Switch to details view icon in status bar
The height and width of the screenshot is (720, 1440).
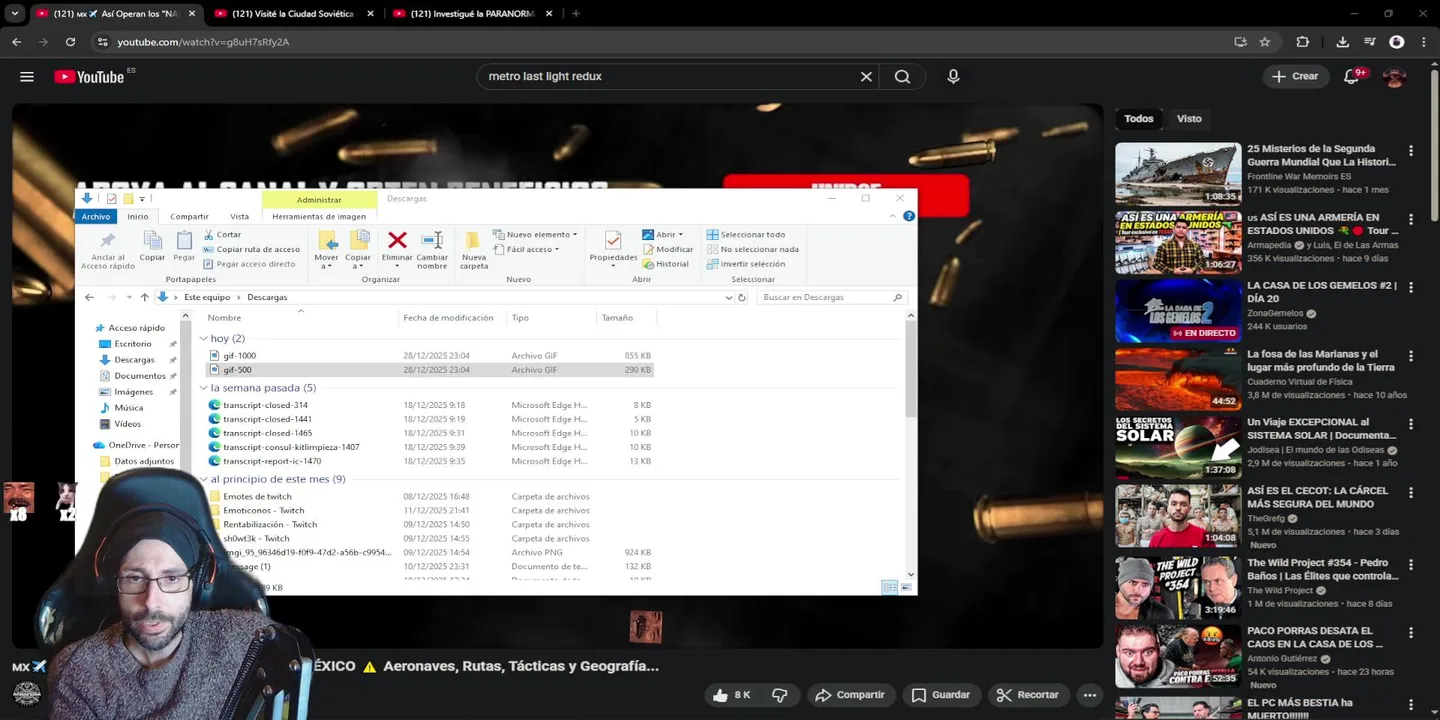pos(889,587)
